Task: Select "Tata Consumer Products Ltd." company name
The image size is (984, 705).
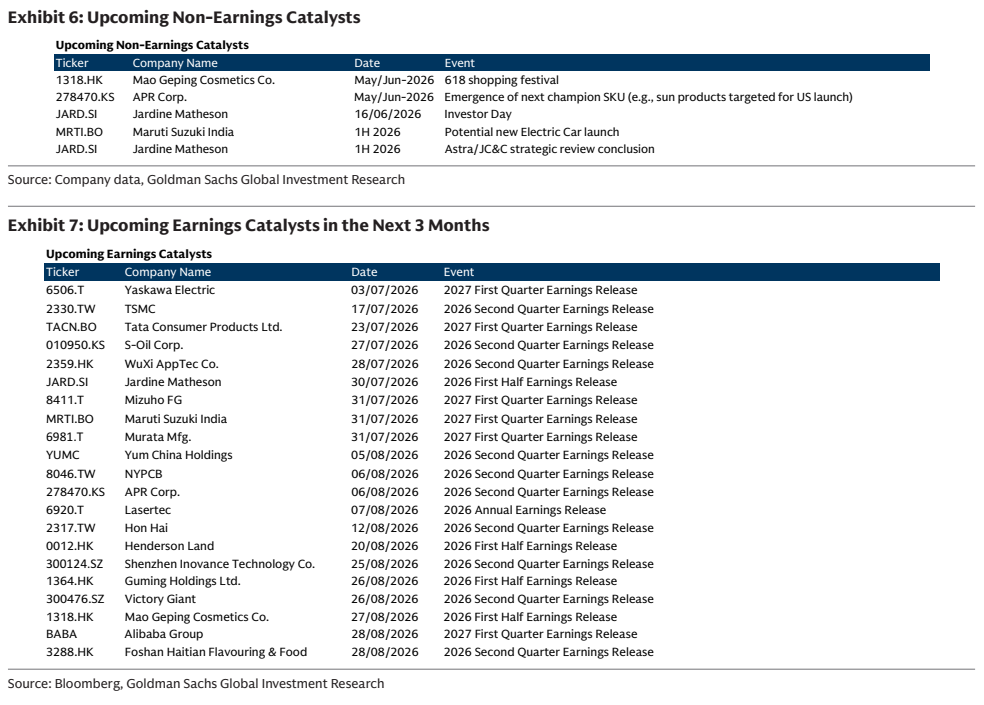Action: 203,327
